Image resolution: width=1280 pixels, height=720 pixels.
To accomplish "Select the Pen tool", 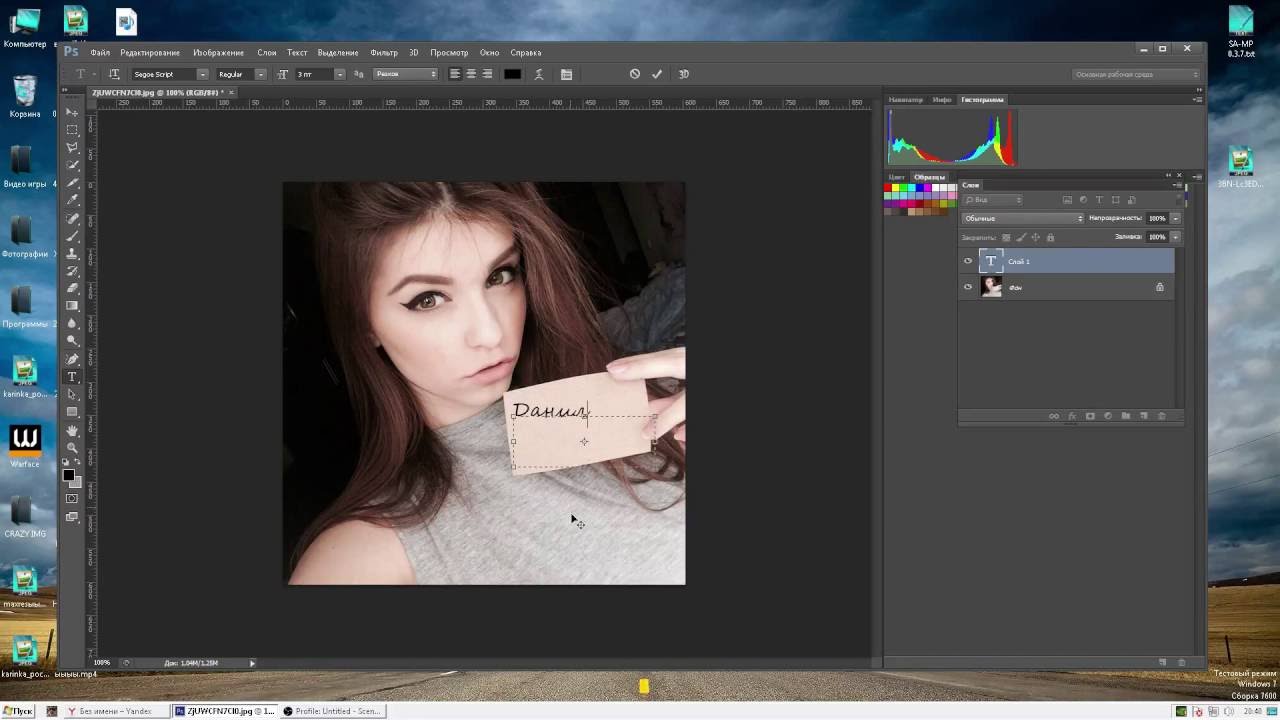I will (x=72, y=359).
